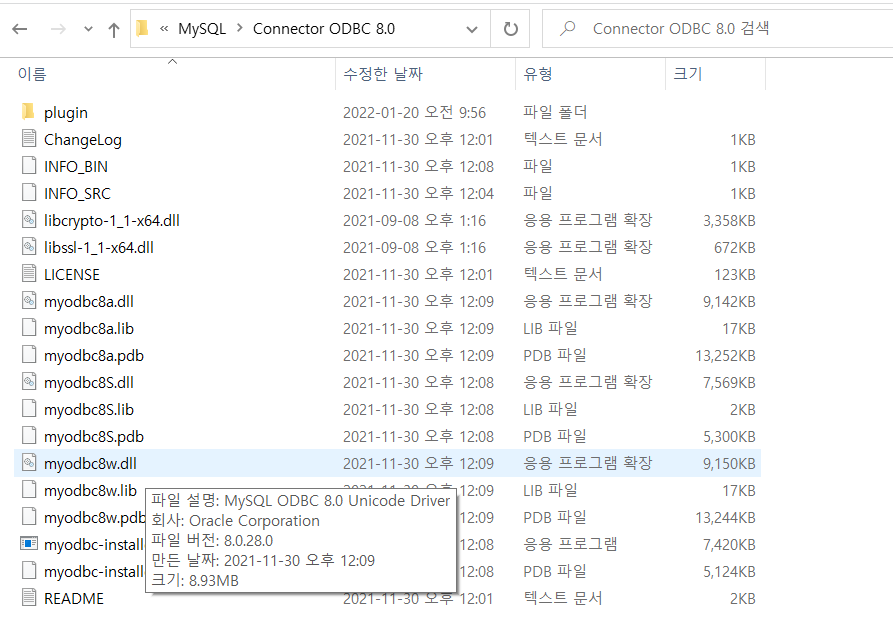
Task: Click myodbc8S.dll file name
Action: coord(89,383)
